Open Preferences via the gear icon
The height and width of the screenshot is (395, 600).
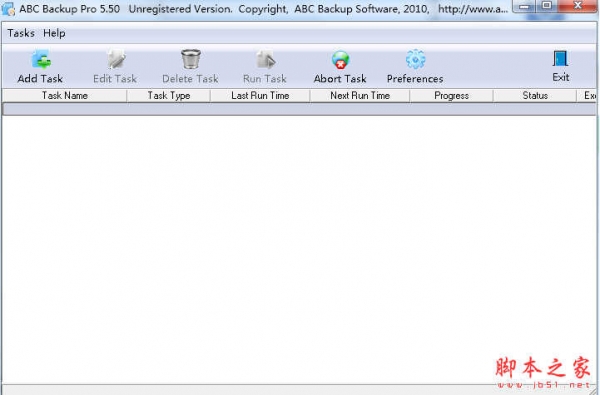coord(415,59)
